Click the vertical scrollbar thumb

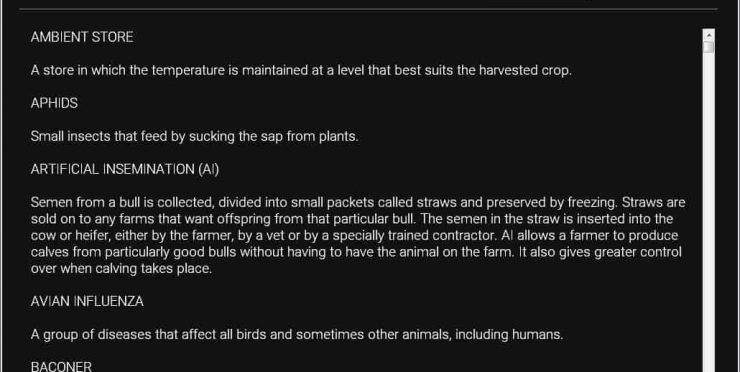pos(708,47)
